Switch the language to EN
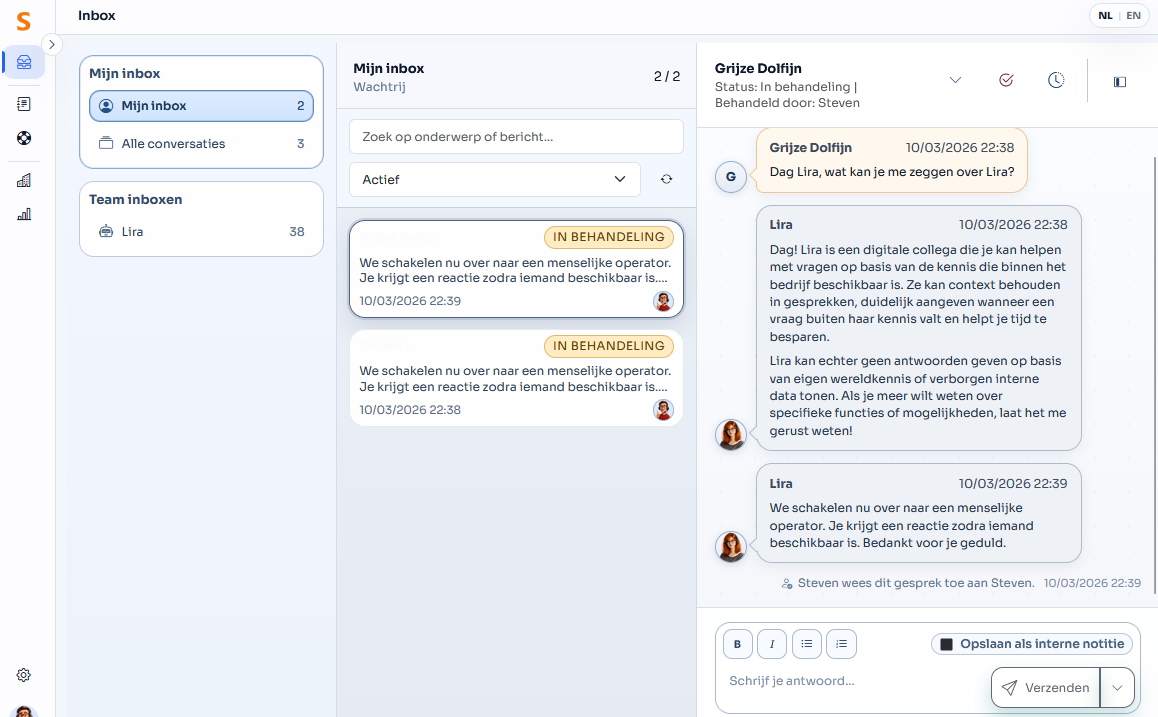This screenshot has width=1158, height=717. pos(1133,15)
